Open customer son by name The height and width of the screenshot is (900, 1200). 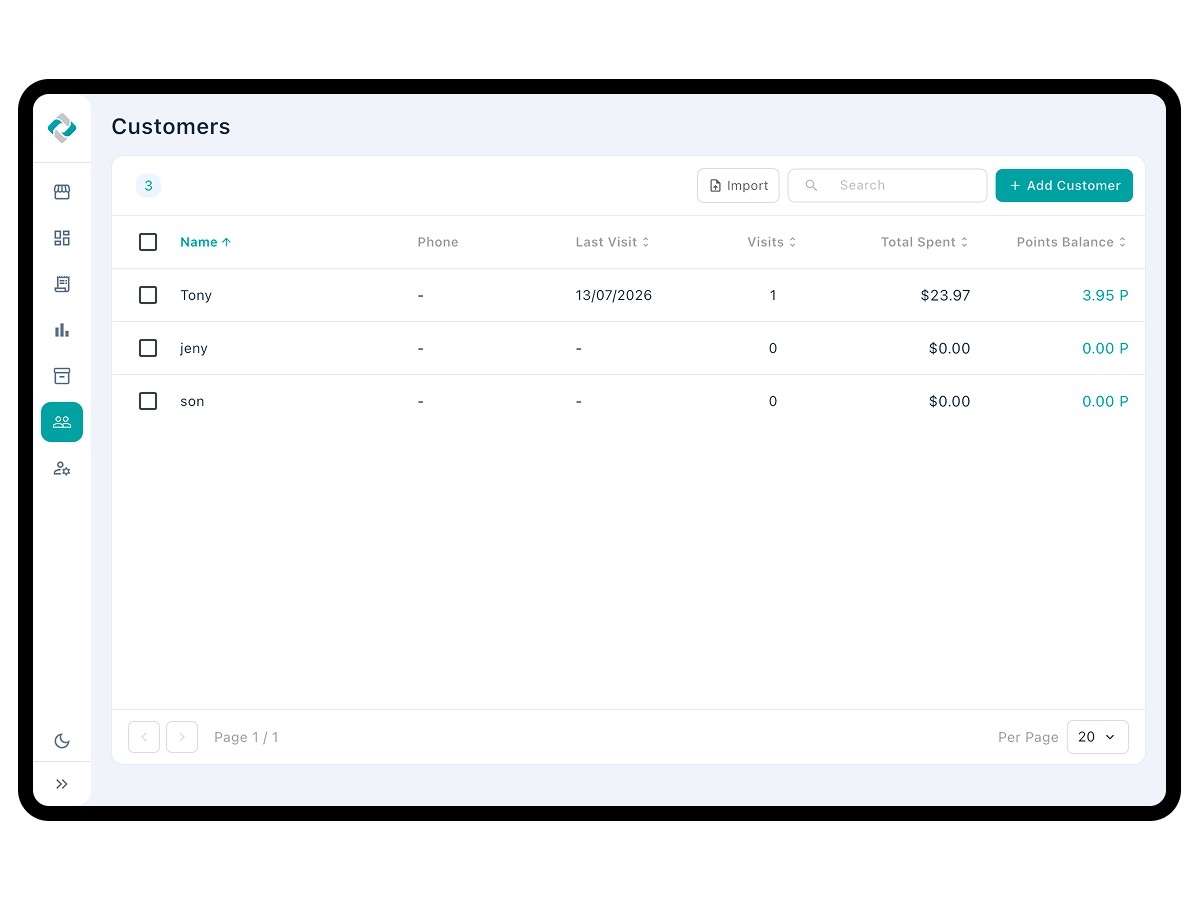click(x=192, y=401)
